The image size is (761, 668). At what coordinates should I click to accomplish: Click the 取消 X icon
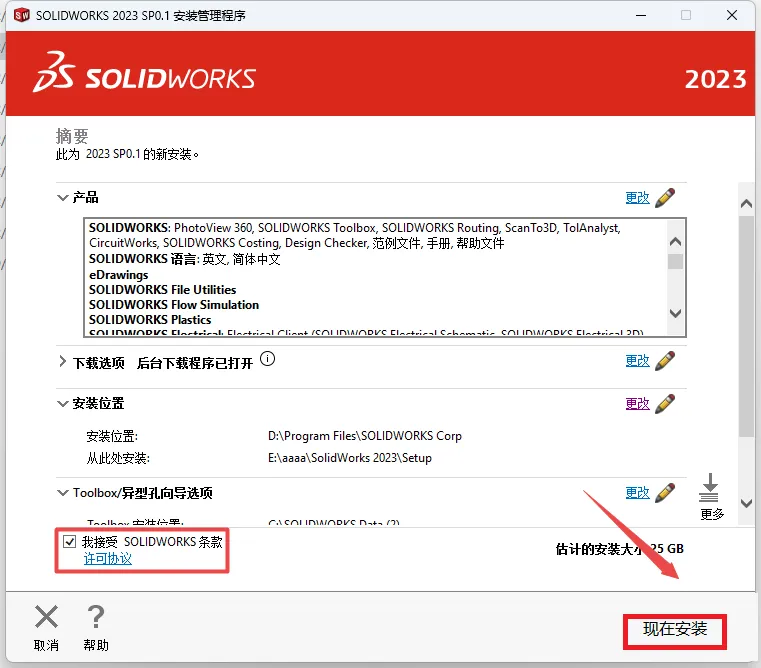point(47,617)
